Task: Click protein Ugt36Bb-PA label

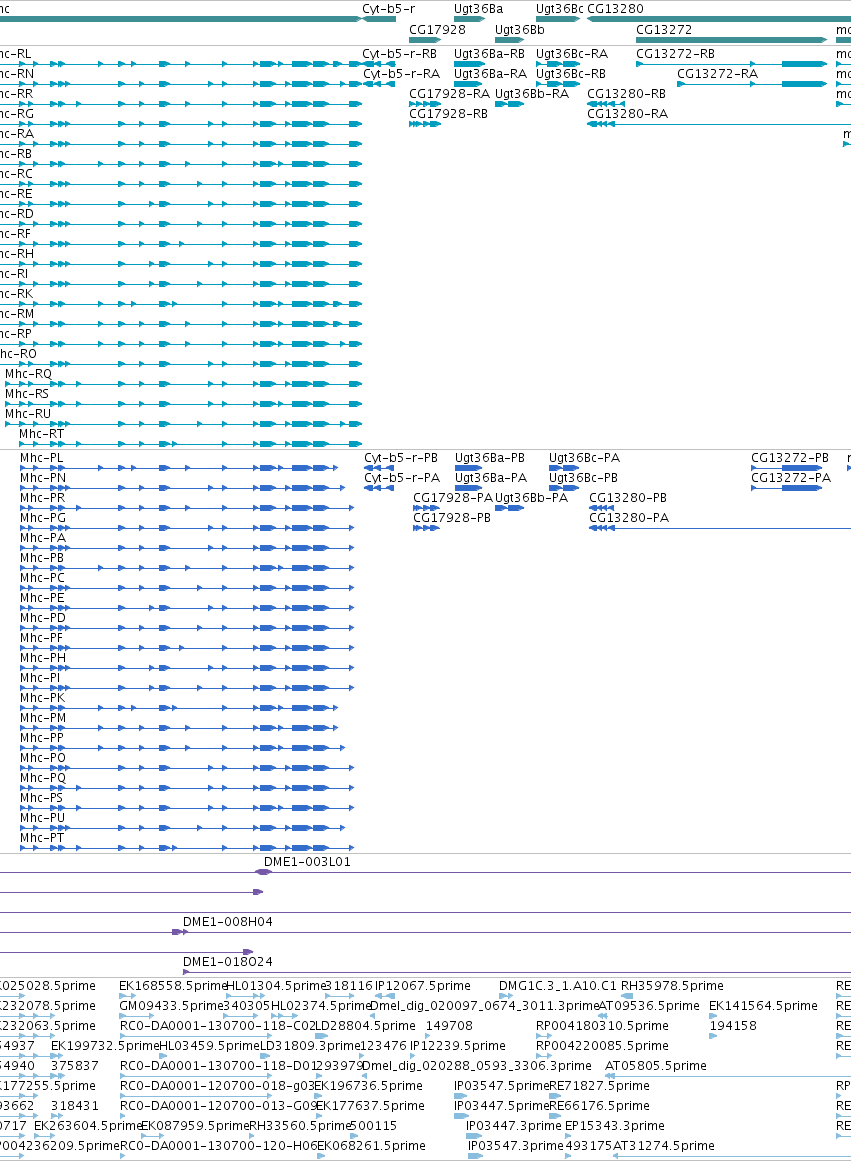Action: pos(531,498)
